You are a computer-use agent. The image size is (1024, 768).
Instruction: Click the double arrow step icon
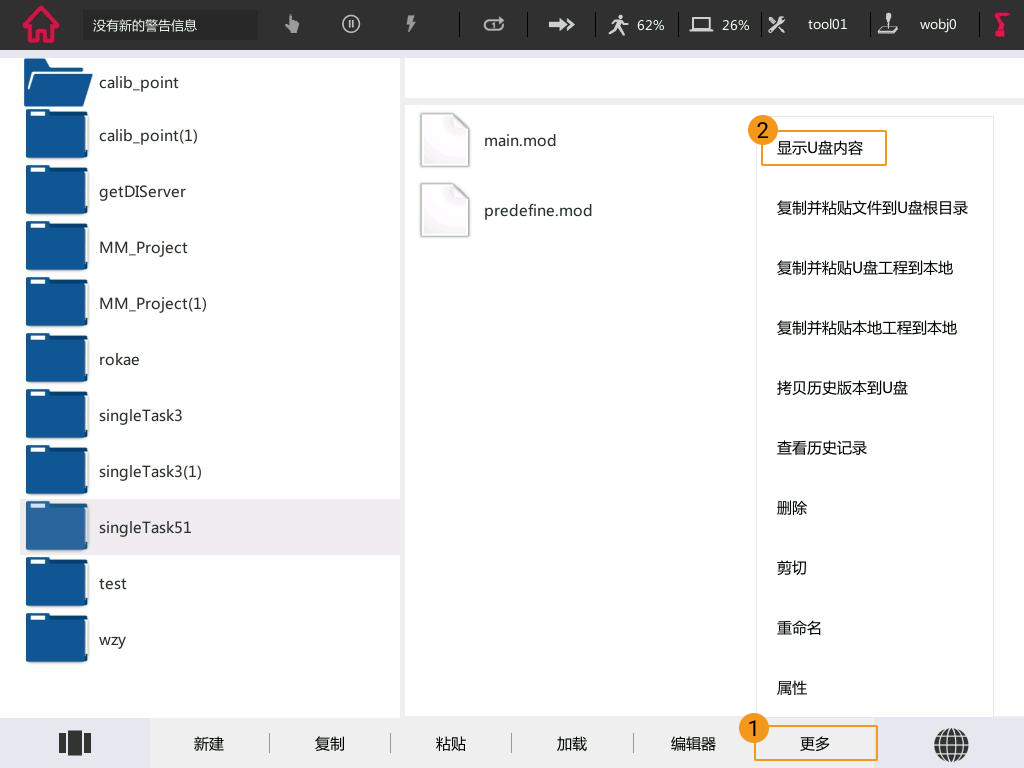(x=562, y=25)
